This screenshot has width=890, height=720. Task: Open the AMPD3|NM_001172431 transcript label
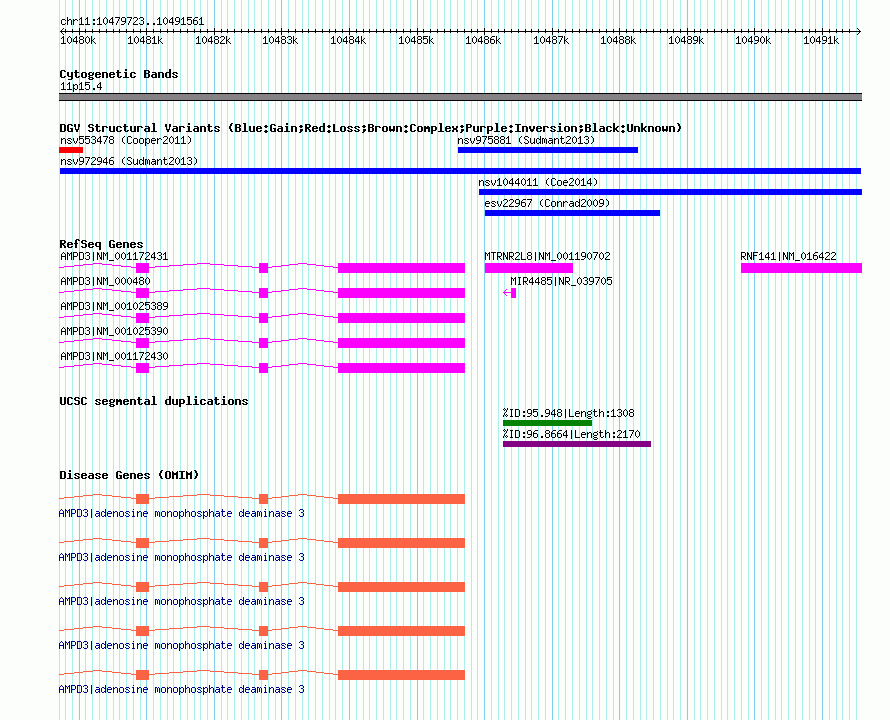point(114,256)
